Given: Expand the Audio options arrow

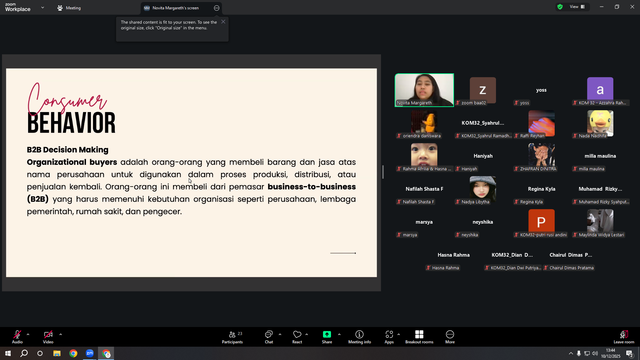Looking at the screenshot, I should click(x=28, y=334).
